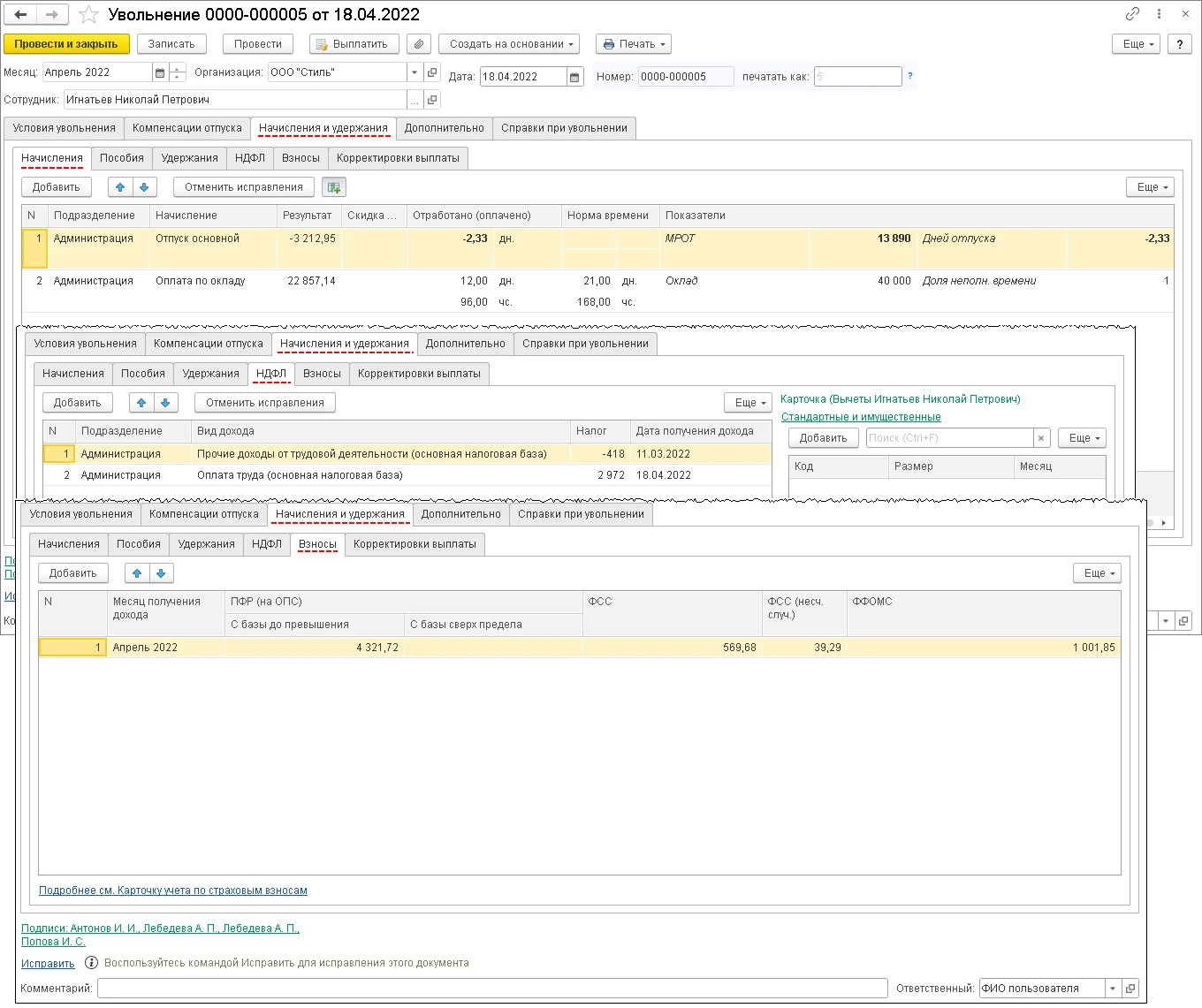The width and height of the screenshot is (1202, 1008).
Task: Click the info icon next to Исправить
Action: 91,963
